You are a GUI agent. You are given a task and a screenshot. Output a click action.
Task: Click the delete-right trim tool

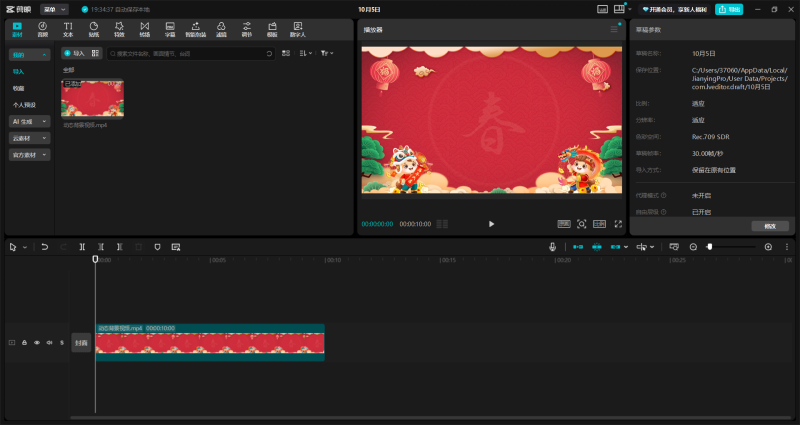click(x=120, y=247)
